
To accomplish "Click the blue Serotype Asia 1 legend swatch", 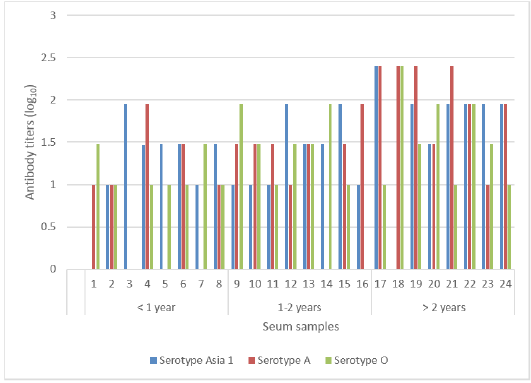I will (x=154, y=360).
